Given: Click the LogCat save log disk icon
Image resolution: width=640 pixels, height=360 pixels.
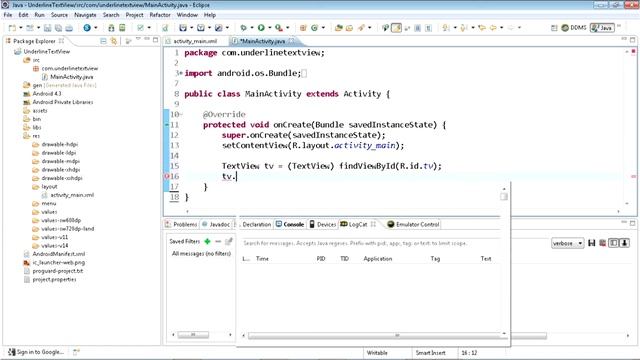Looking at the screenshot, I should (x=591, y=243).
